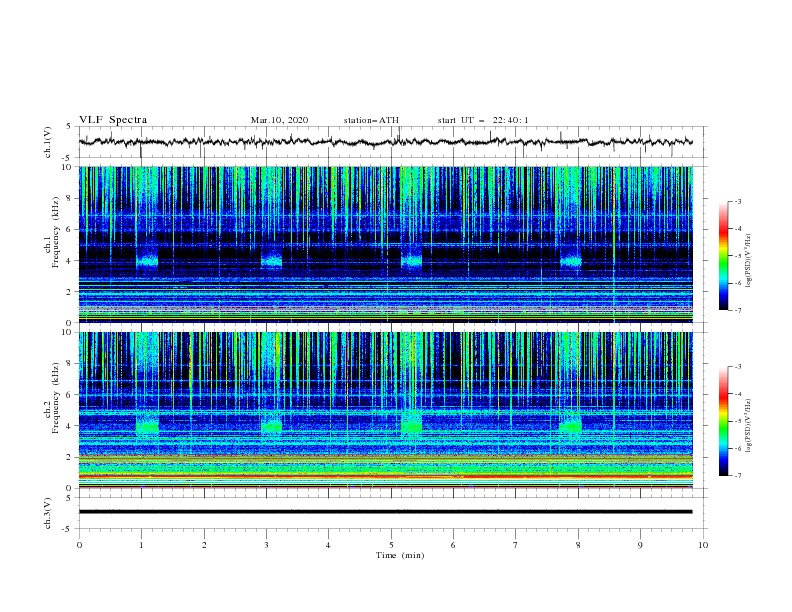Click time axis tick label "5"

391,545
